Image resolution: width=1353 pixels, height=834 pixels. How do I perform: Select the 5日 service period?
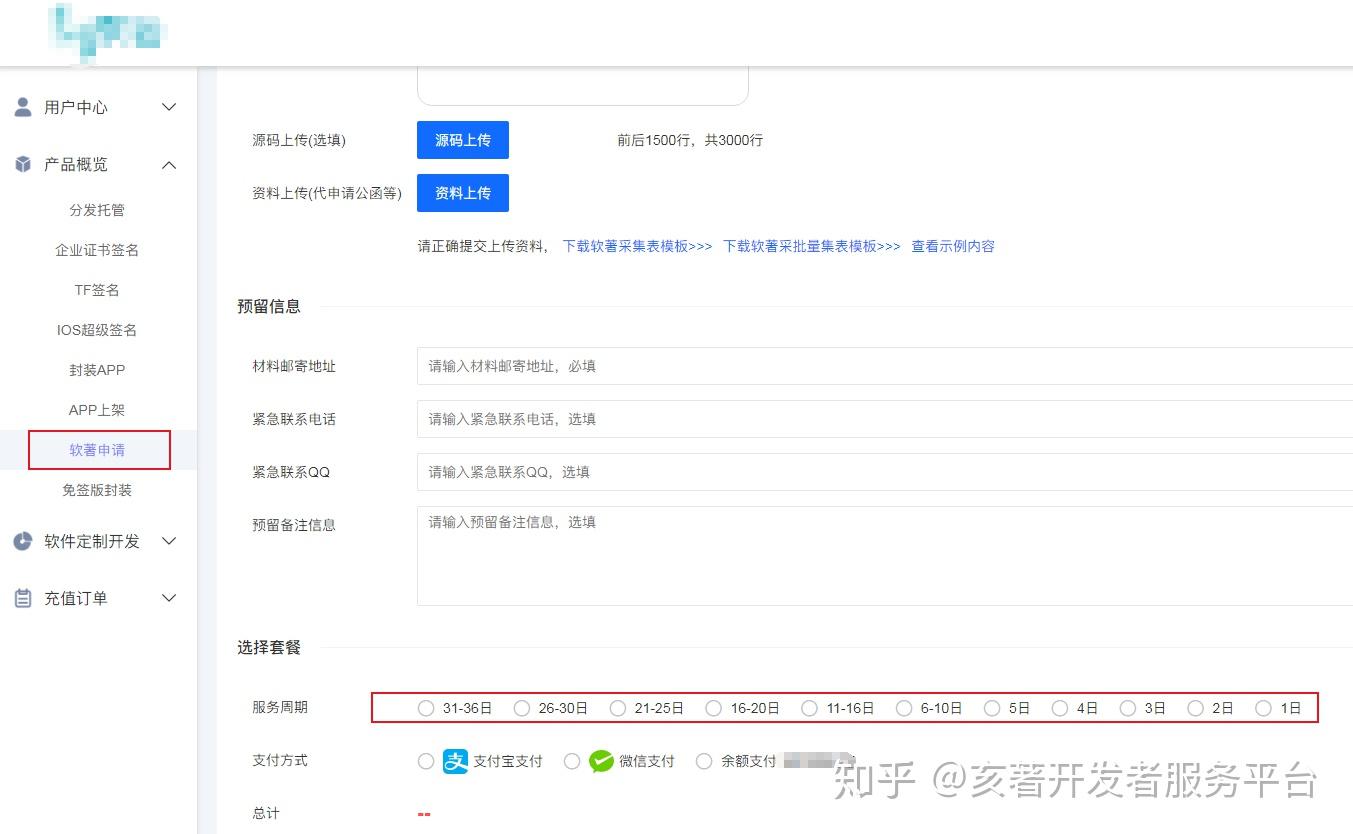(x=992, y=708)
